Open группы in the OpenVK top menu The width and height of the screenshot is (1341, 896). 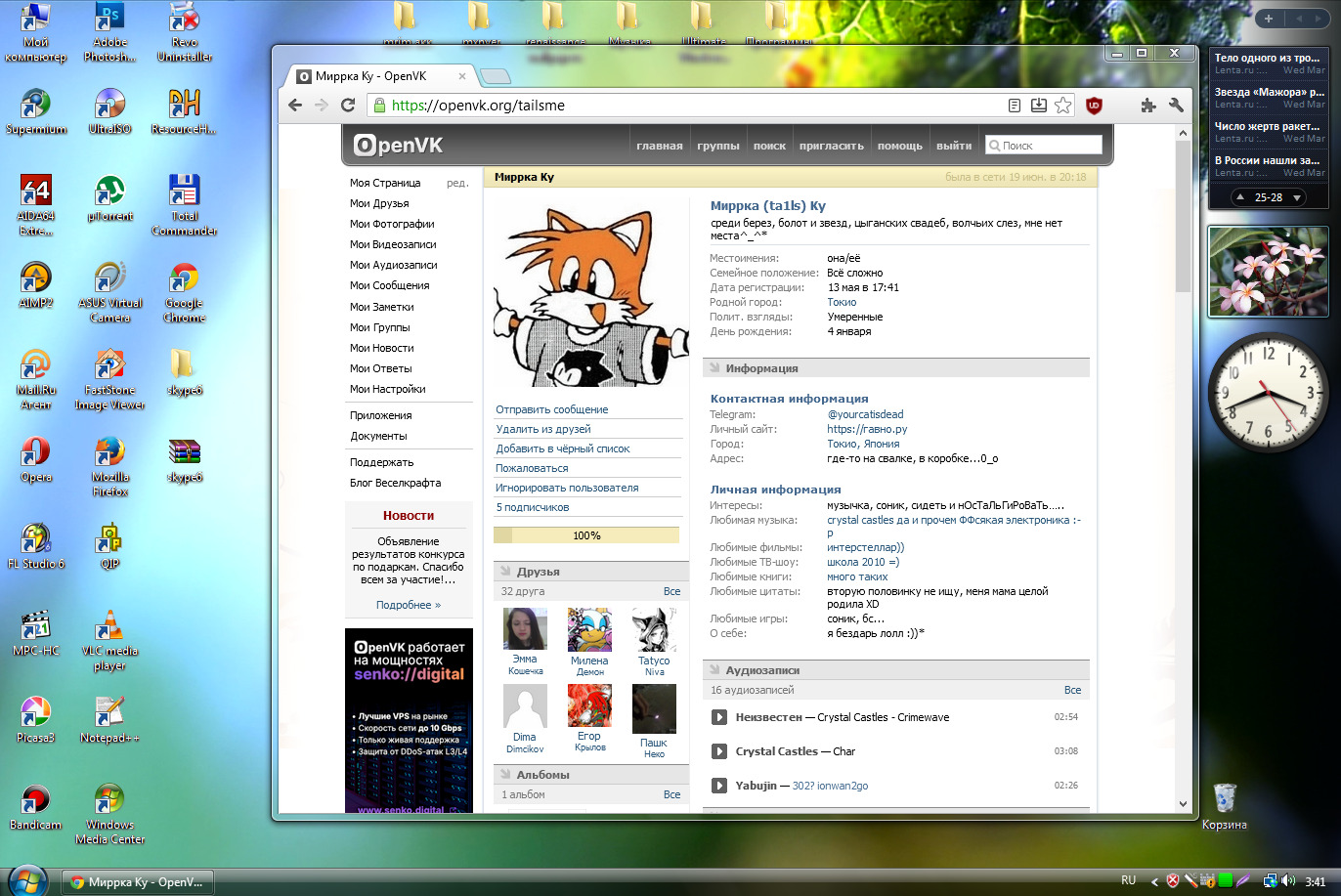[718, 146]
